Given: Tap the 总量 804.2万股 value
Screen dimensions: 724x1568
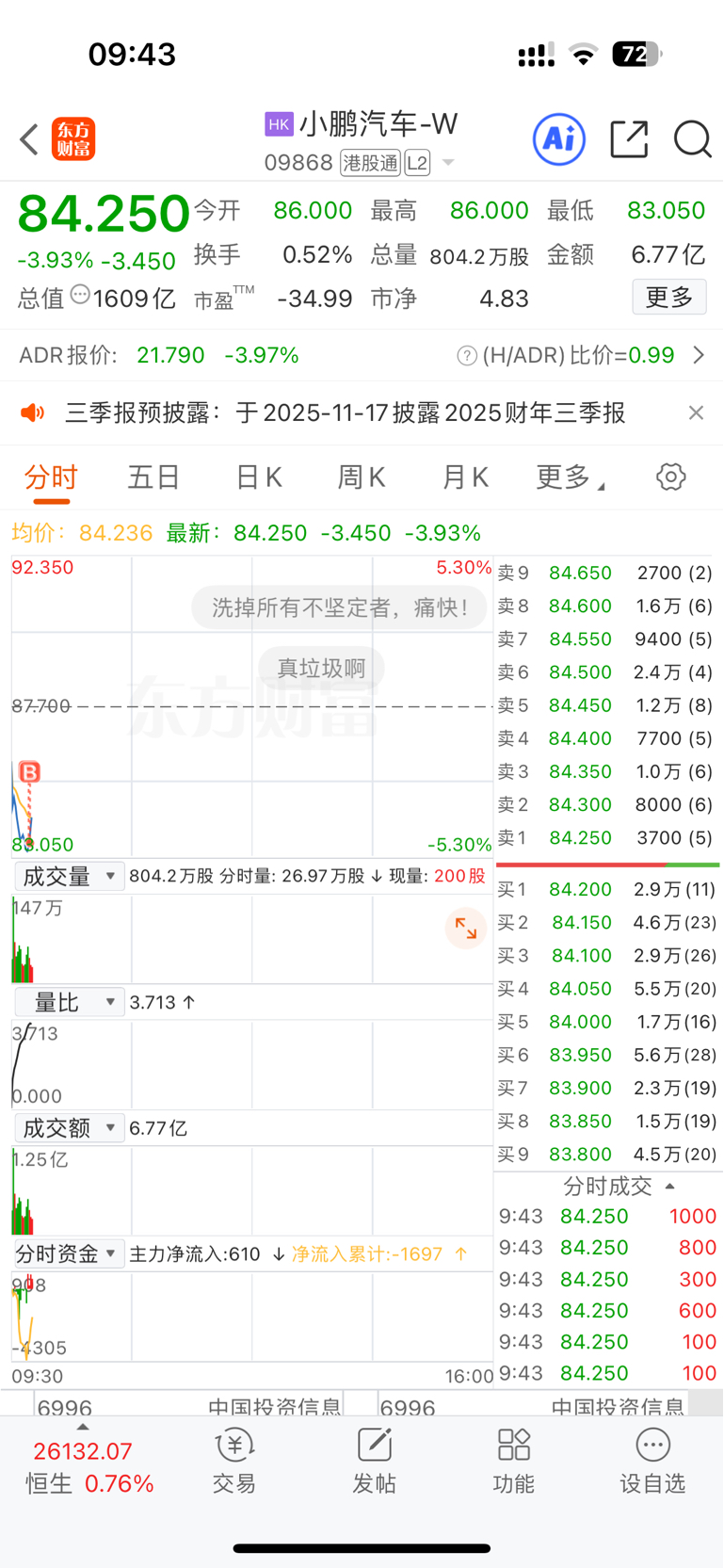Looking at the screenshot, I should click(479, 255).
